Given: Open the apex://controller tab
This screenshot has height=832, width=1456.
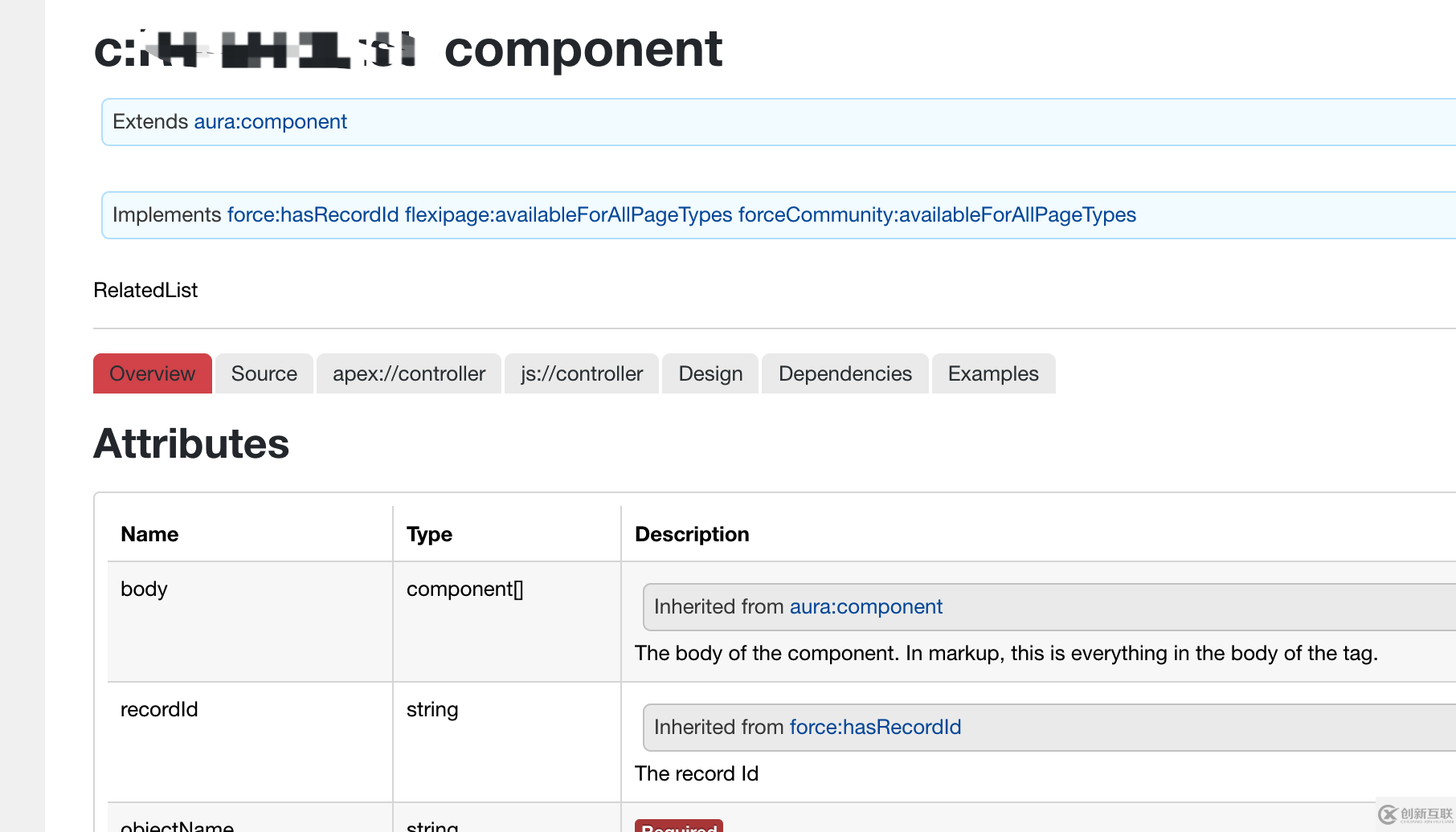Looking at the screenshot, I should click(x=409, y=373).
